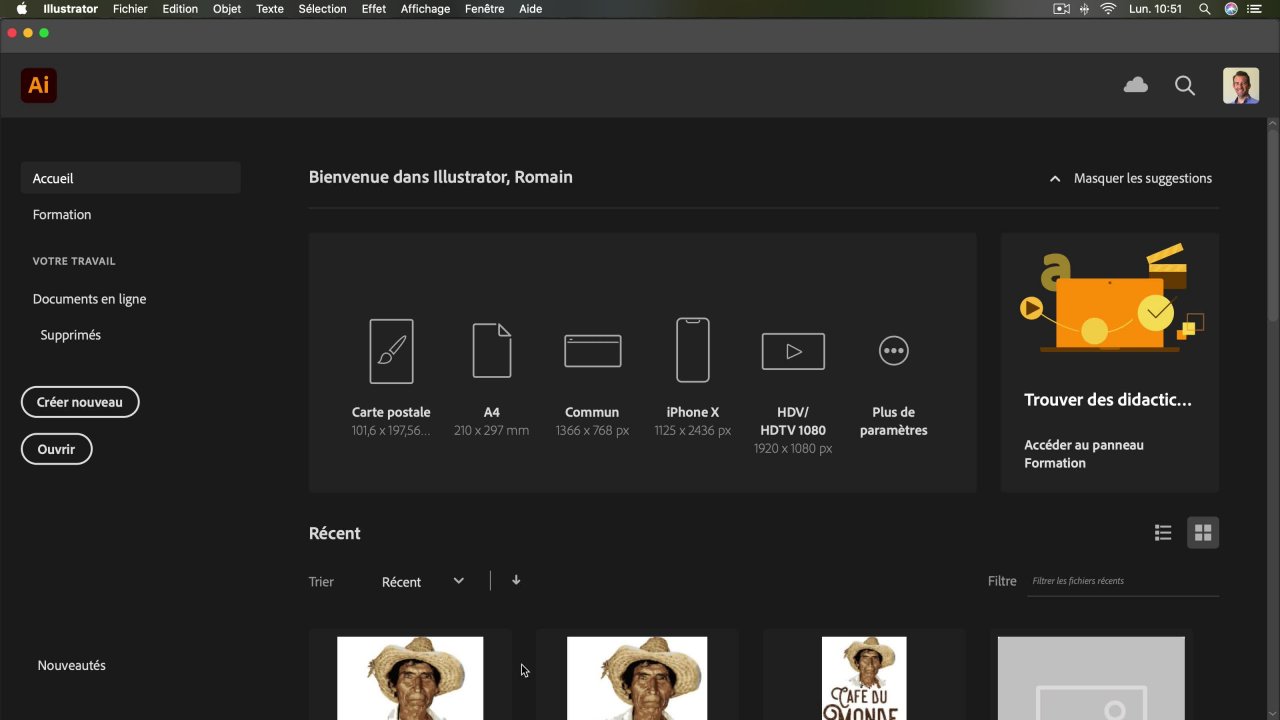This screenshot has height=720, width=1280.
Task: Choose the Commun web preset icon
Action: click(x=592, y=351)
